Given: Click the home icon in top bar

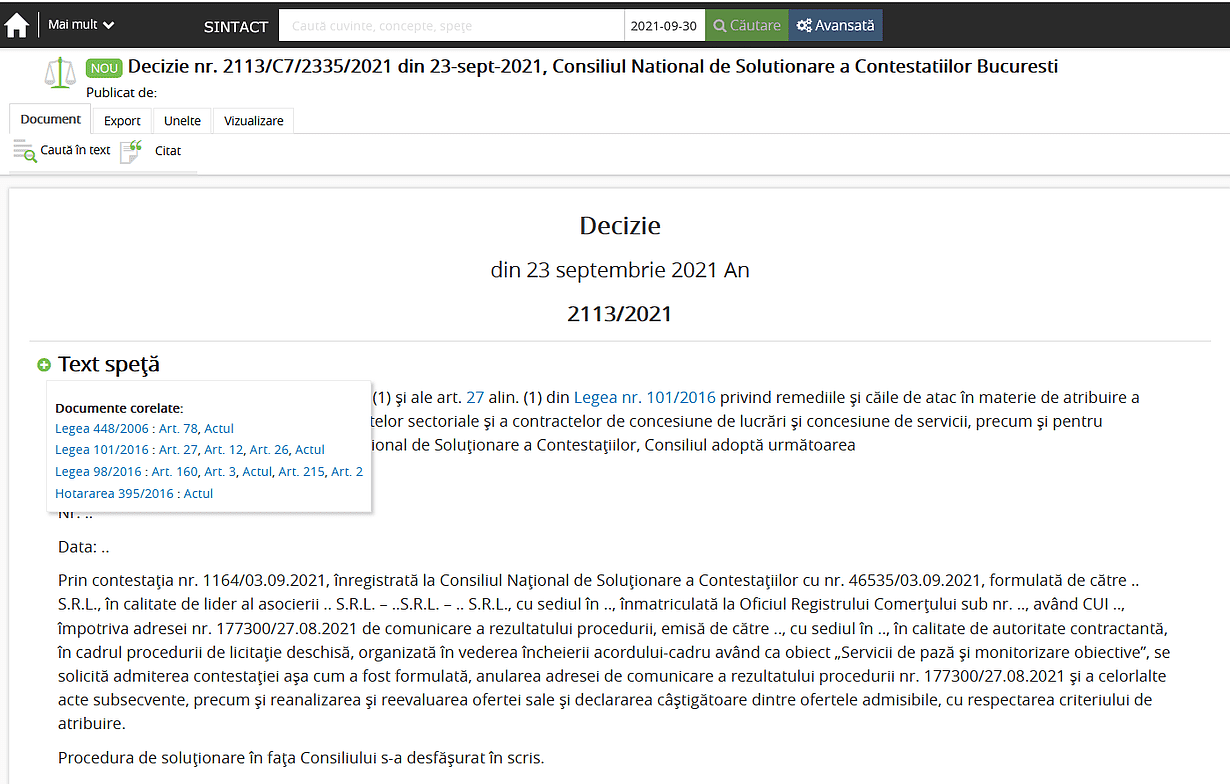Looking at the screenshot, I should coord(17,25).
